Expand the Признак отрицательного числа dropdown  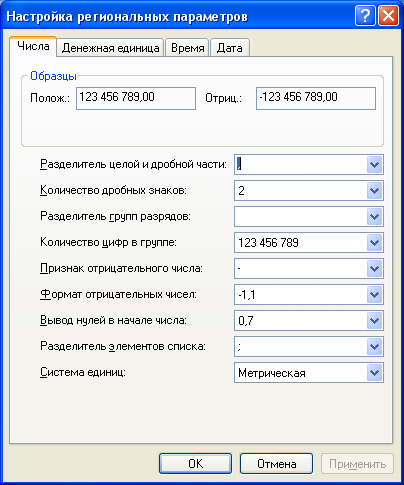374,268
